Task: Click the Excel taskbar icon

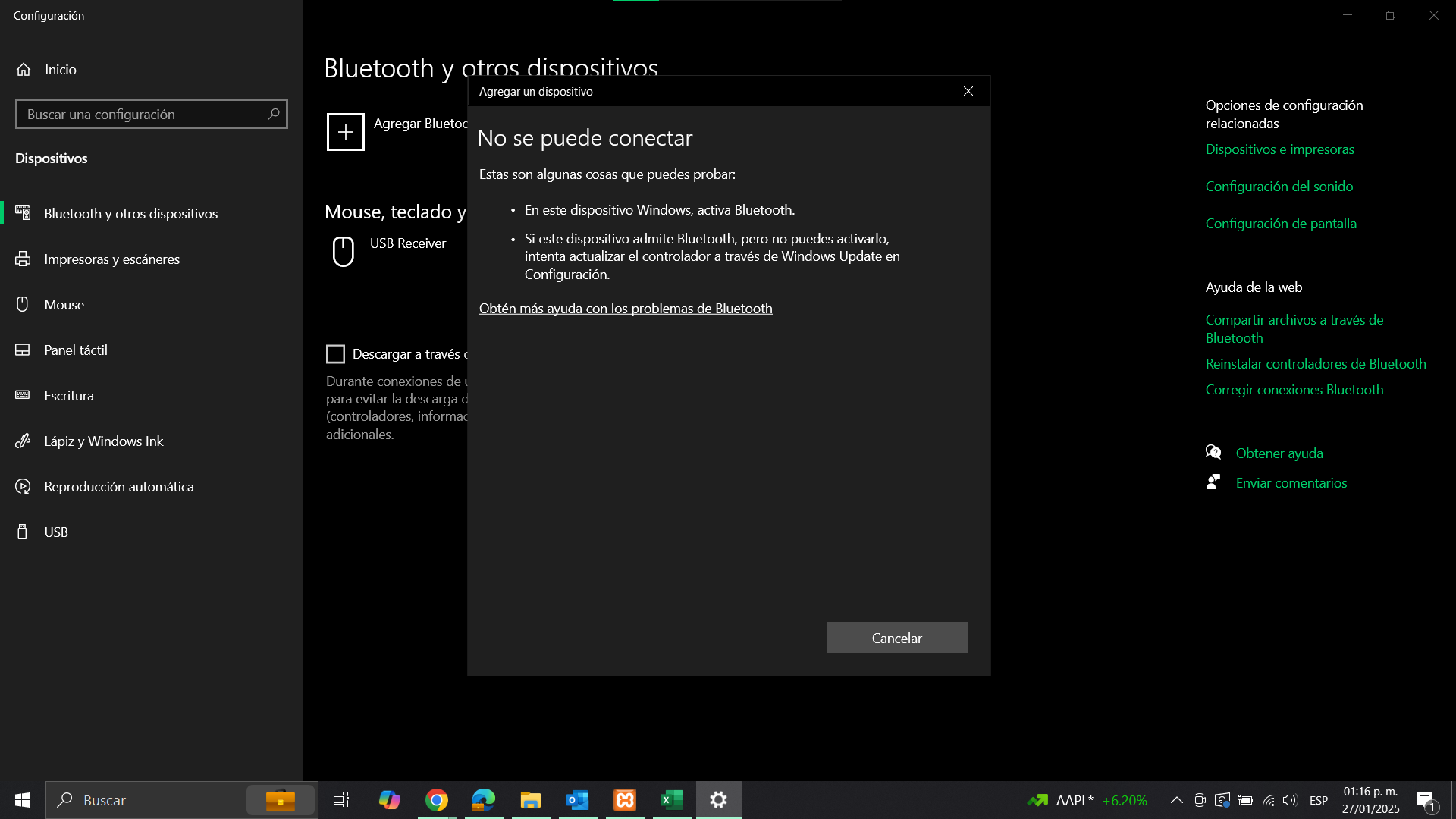Action: coord(672,800)
